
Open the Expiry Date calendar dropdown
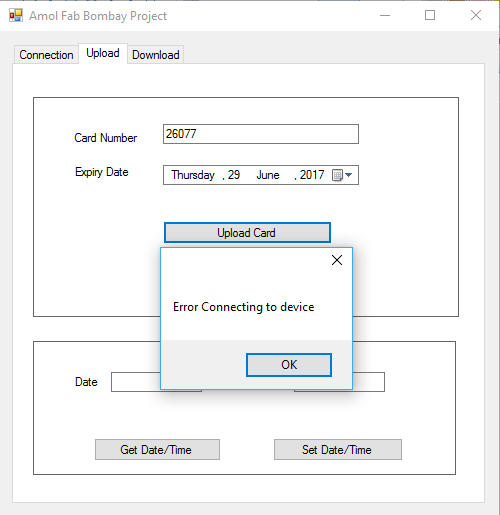coord(342,175)
